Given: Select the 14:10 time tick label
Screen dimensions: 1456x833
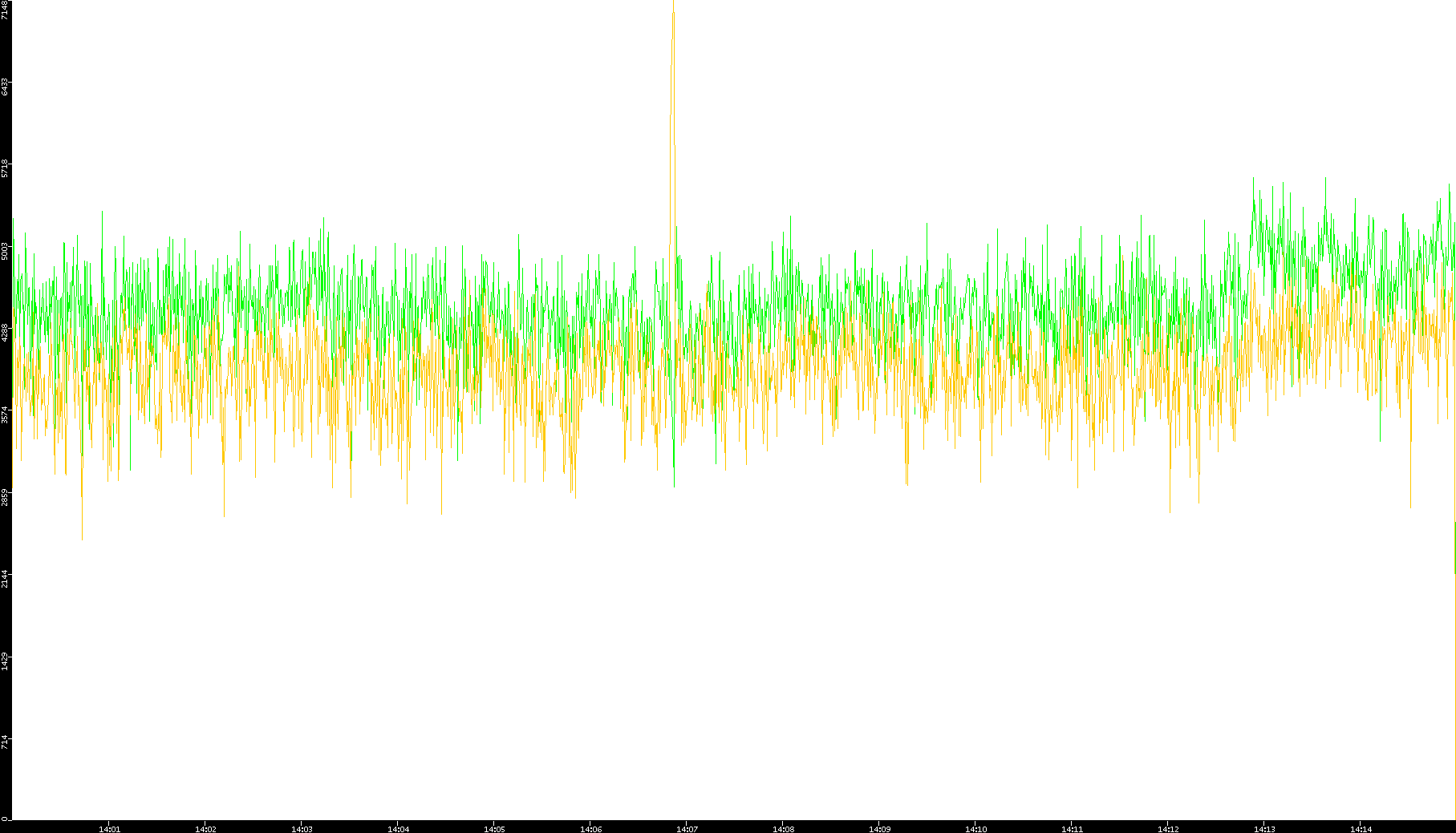Looking at the screenshot, I should 975,828.
